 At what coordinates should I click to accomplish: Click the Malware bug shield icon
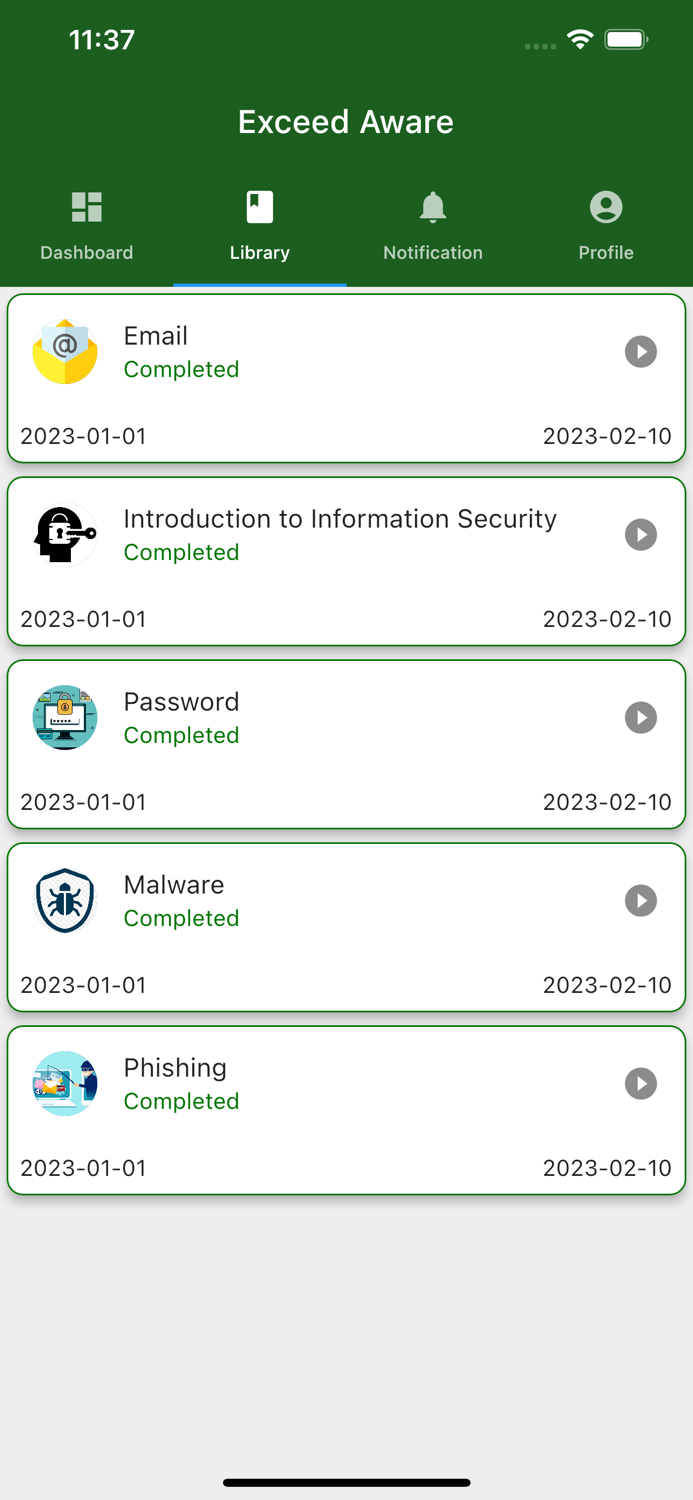[x=64, y=900]
